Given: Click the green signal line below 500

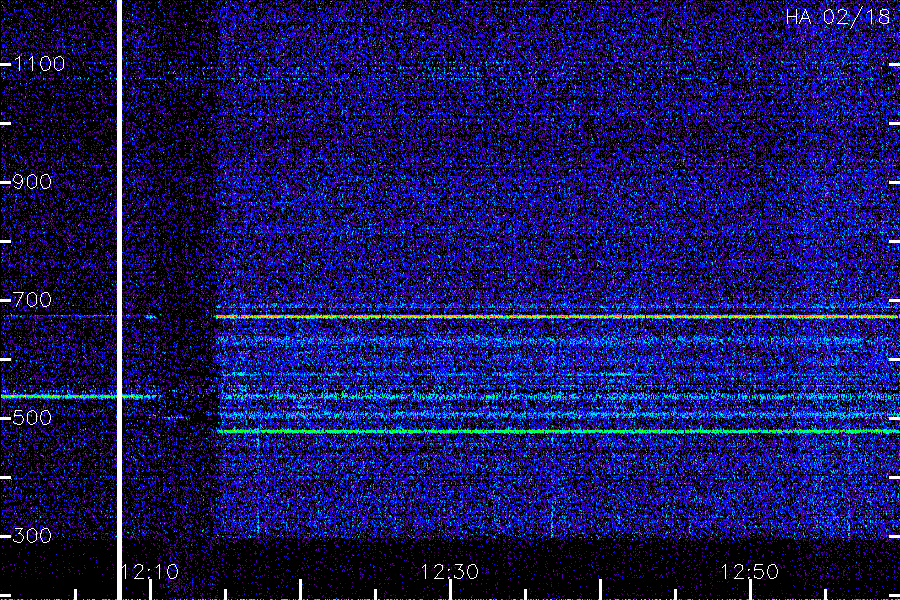Looking at the screenshot, I should (558, 431).
